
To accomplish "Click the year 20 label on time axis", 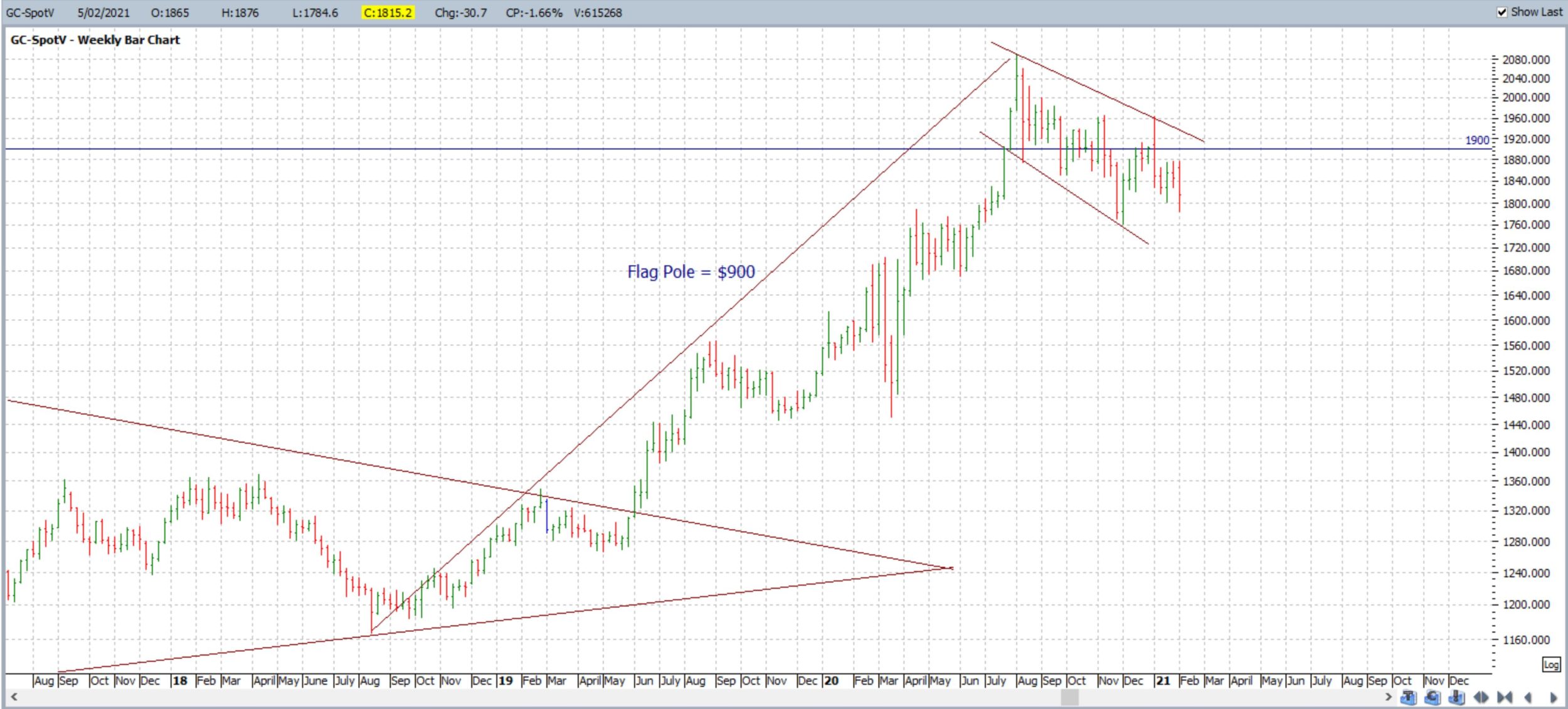I will coord(832,681).
